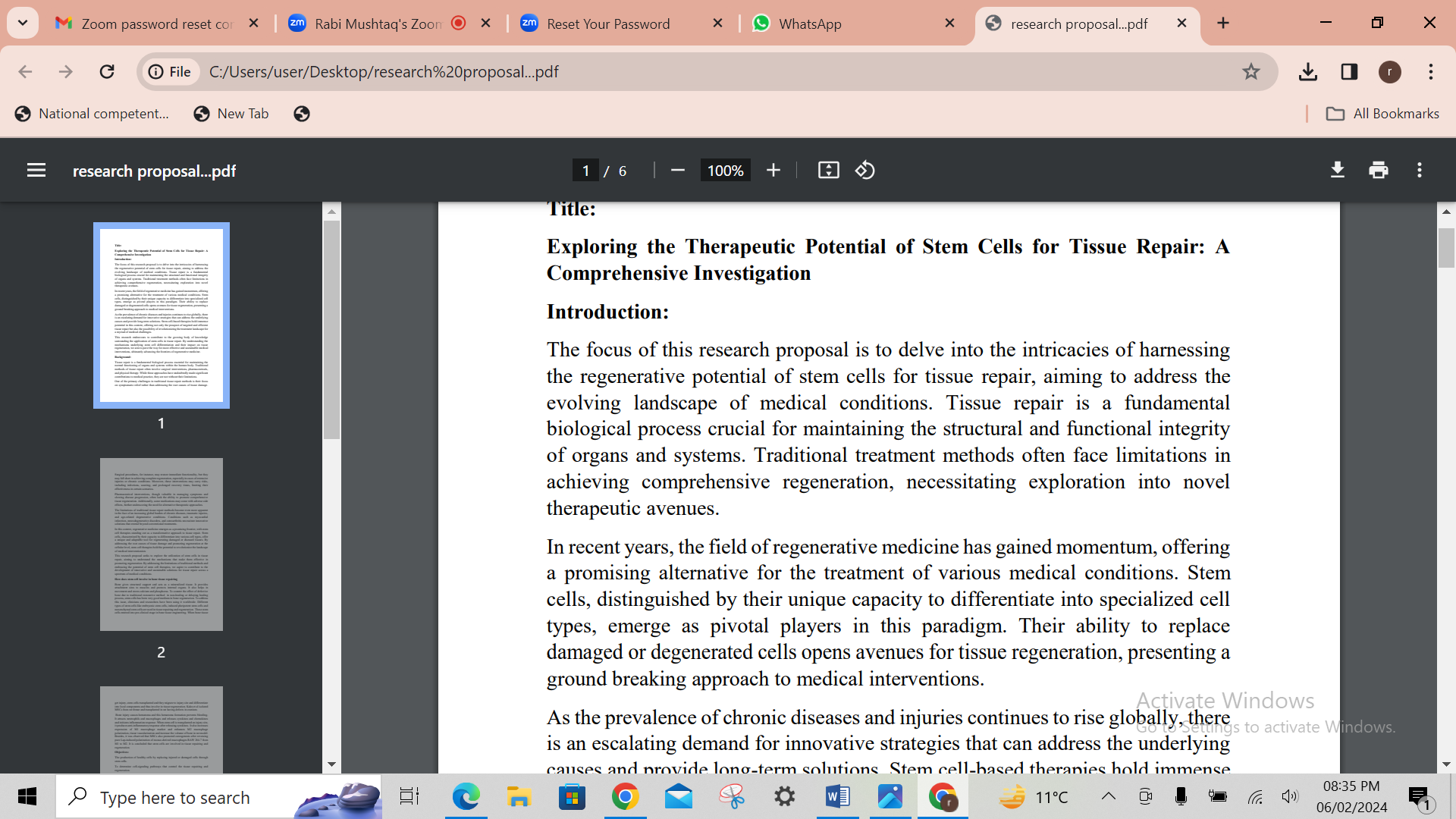
Task: Print the research proposal PDF
Action: pos(1379,171)
